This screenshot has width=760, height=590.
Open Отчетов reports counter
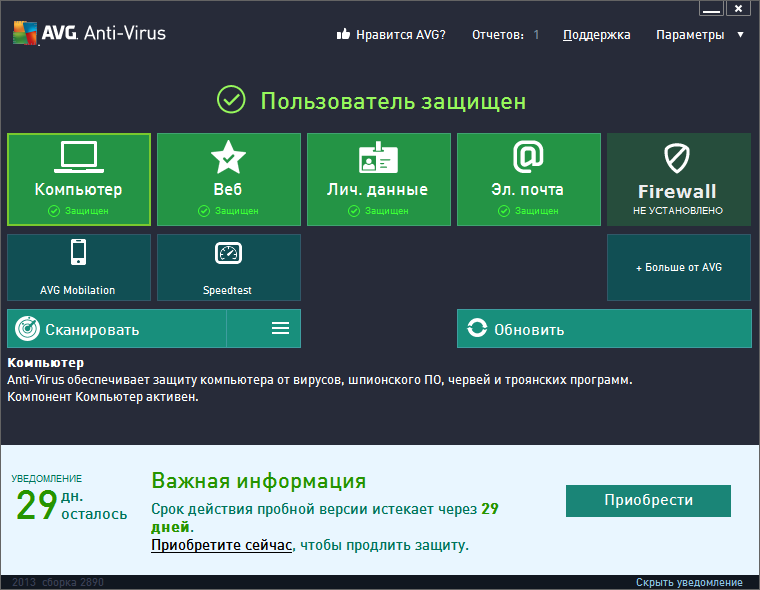(x=505, y=35)
